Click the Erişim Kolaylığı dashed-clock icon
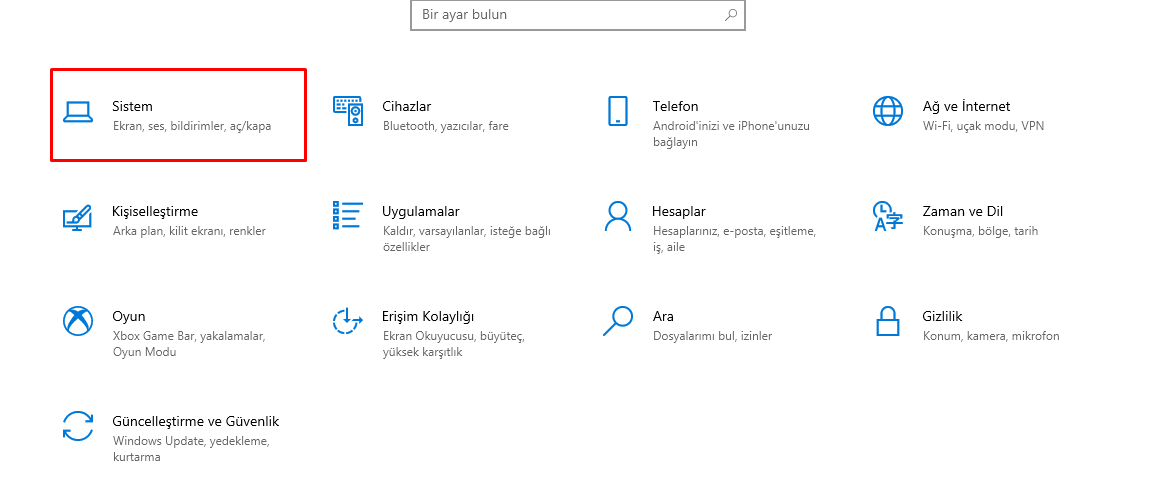This screenshot has width=1154, height=490. pyautogui.click(x=347, y=322)
